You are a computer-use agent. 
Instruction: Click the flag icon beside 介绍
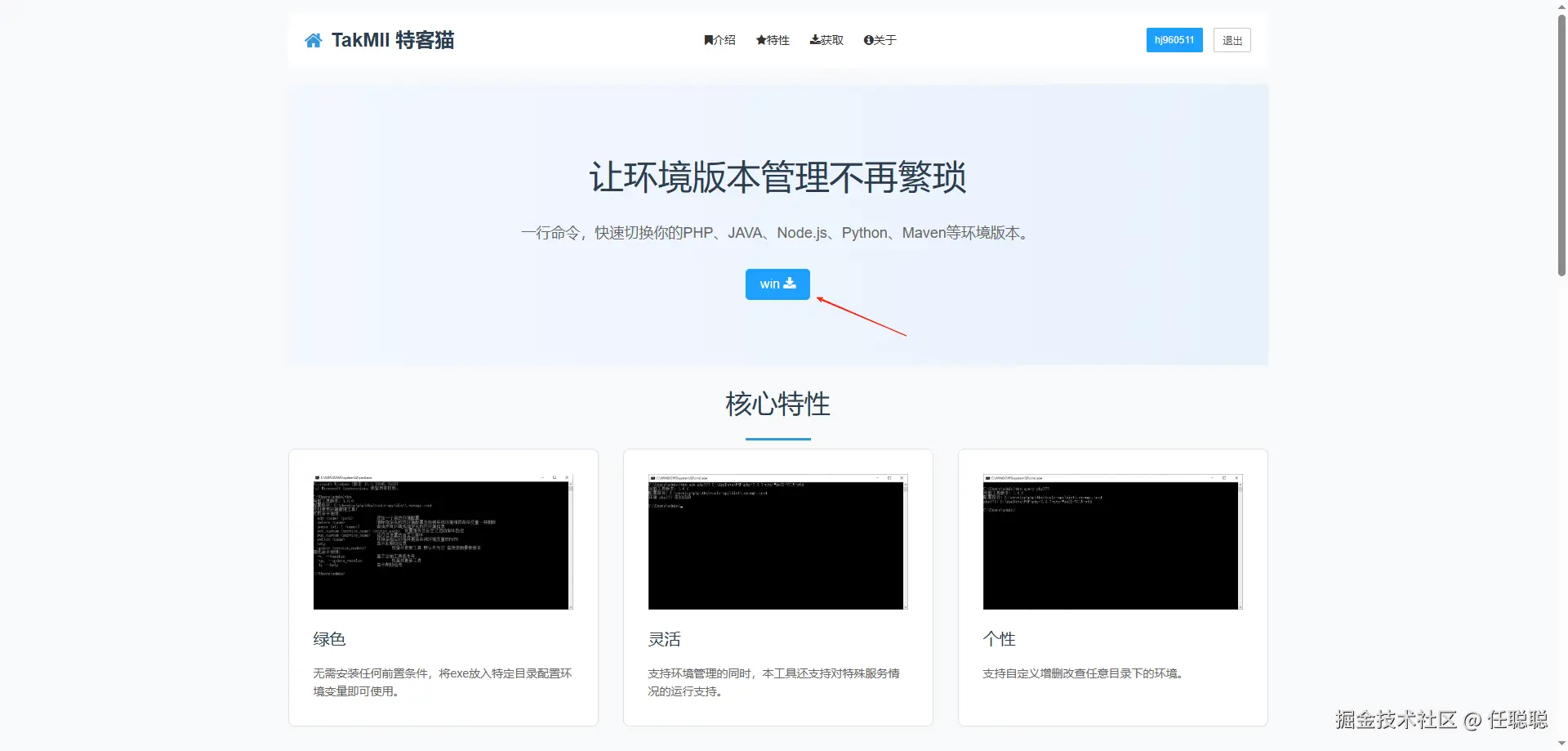pos(708,39)
